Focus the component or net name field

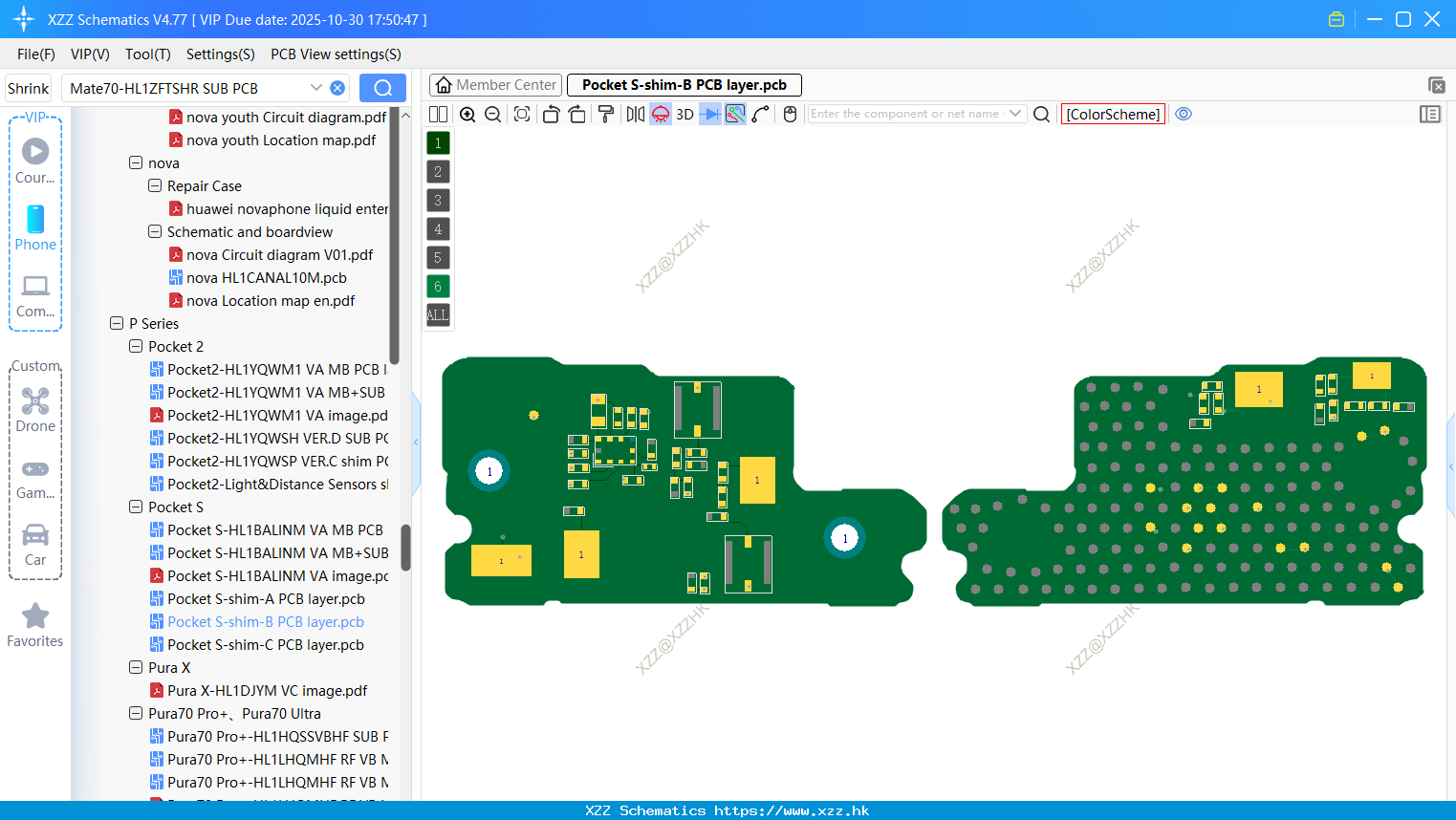coord(906,114)
